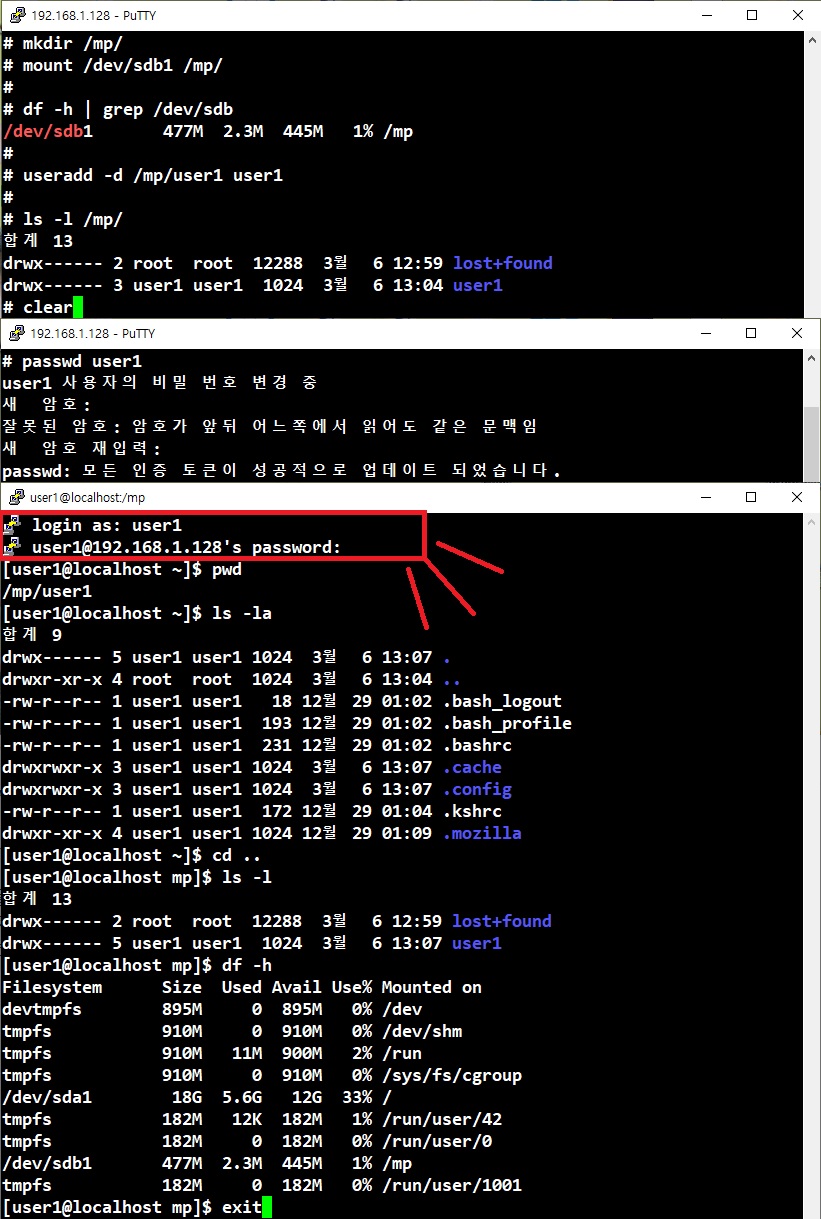
Task: Click the '.cache' directory entry
Action: pyautogui.click(x=472, y=768)
